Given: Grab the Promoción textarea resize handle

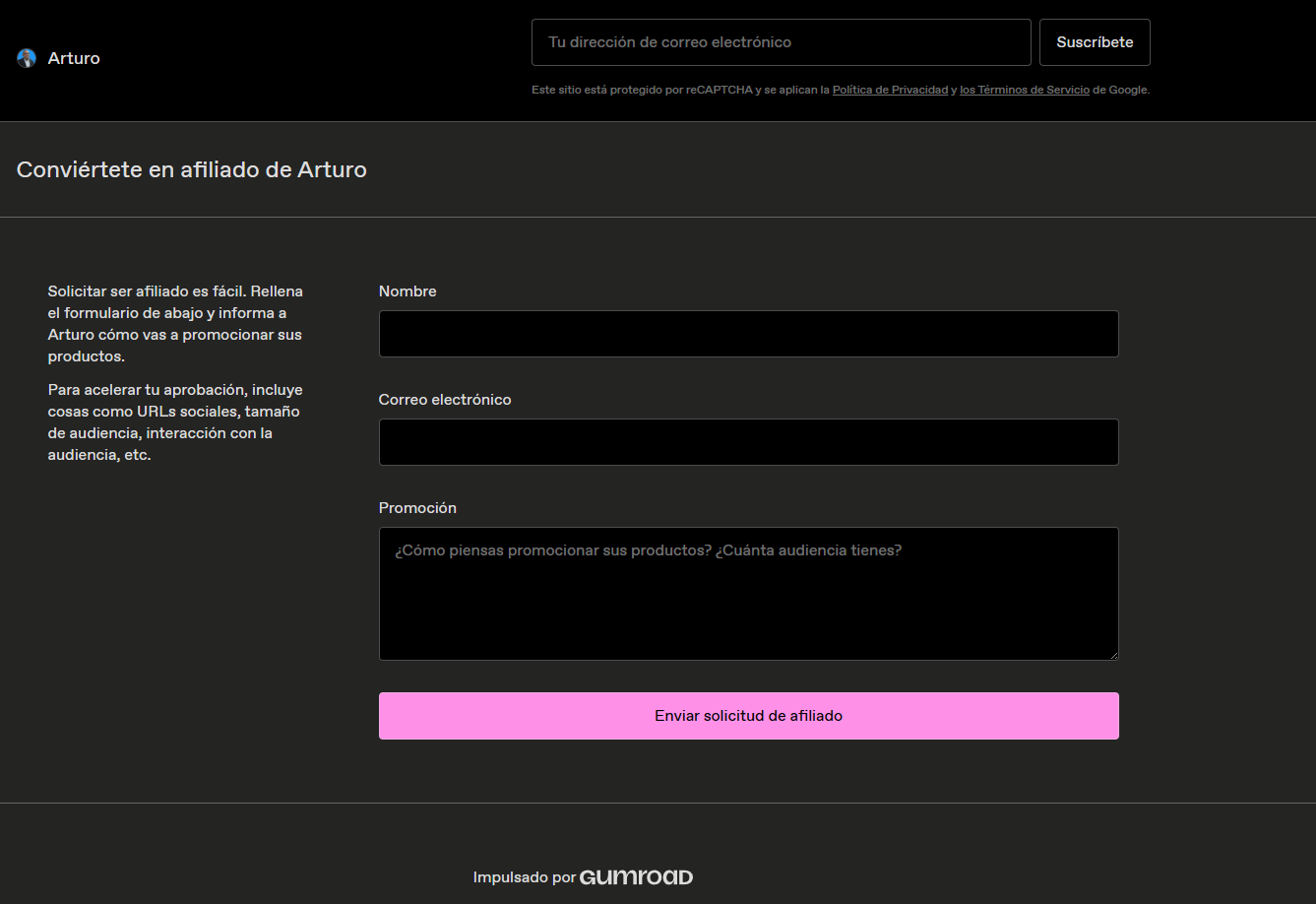Looking at the screenshot, I should (1113, 655).
